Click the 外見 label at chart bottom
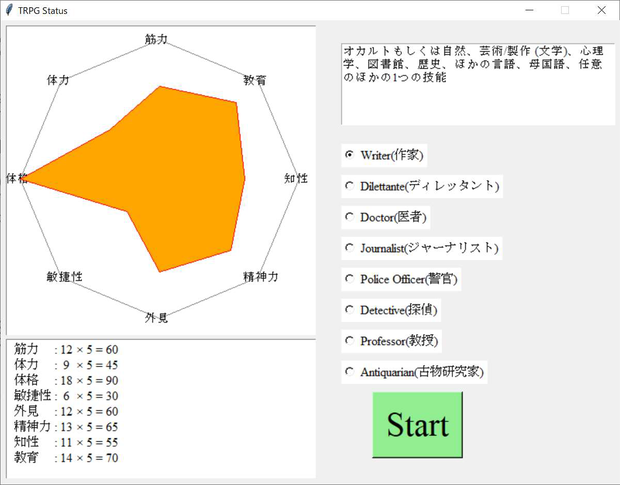 pyautogui.click(x=156, y=317)
